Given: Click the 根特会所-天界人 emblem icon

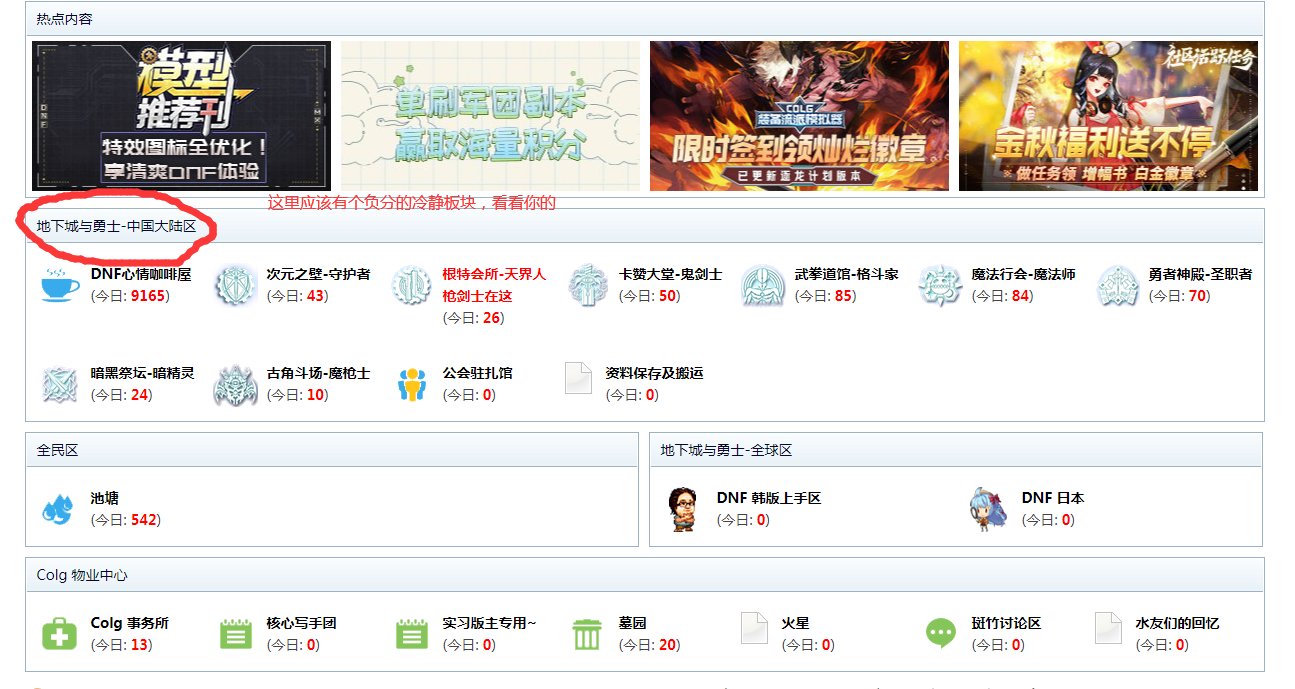Looking at the screenshot, I should [411, 285].
